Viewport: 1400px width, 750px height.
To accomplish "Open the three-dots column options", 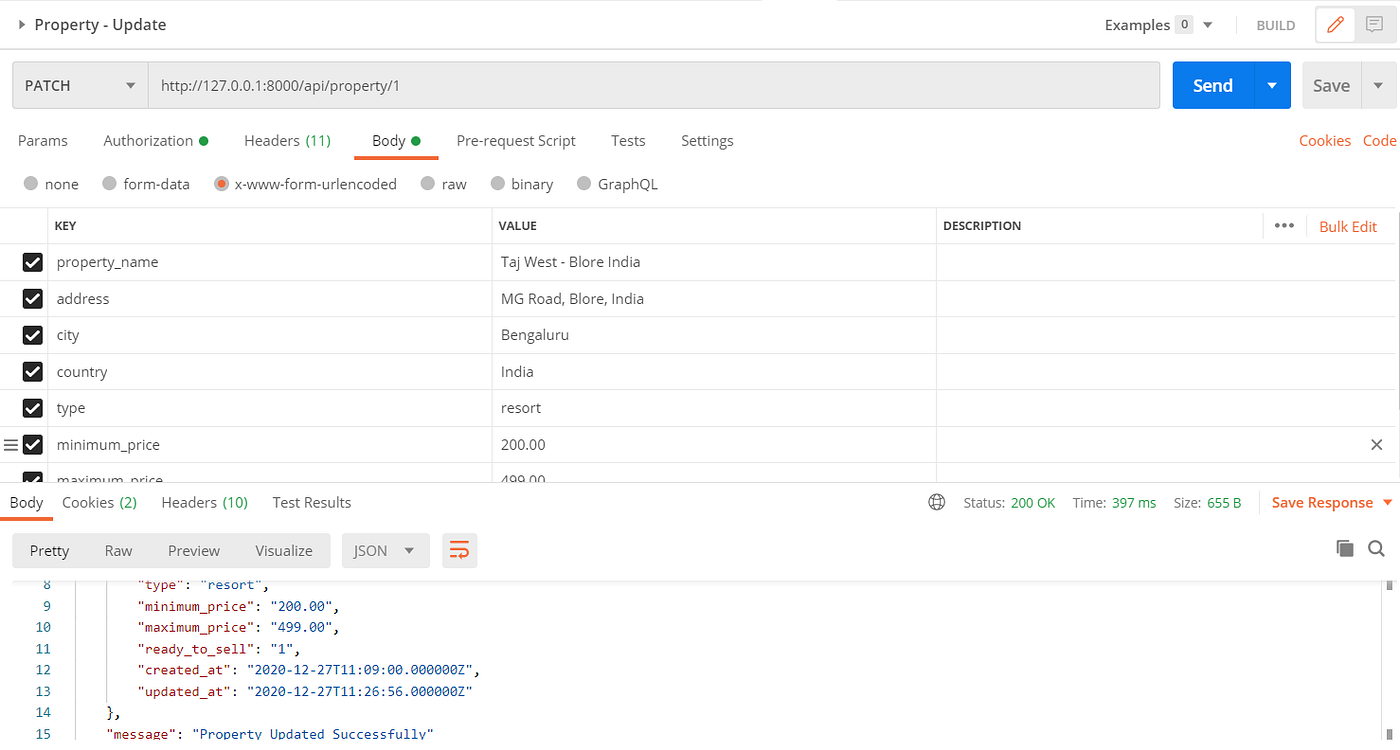I will (x=1284, y=226).
